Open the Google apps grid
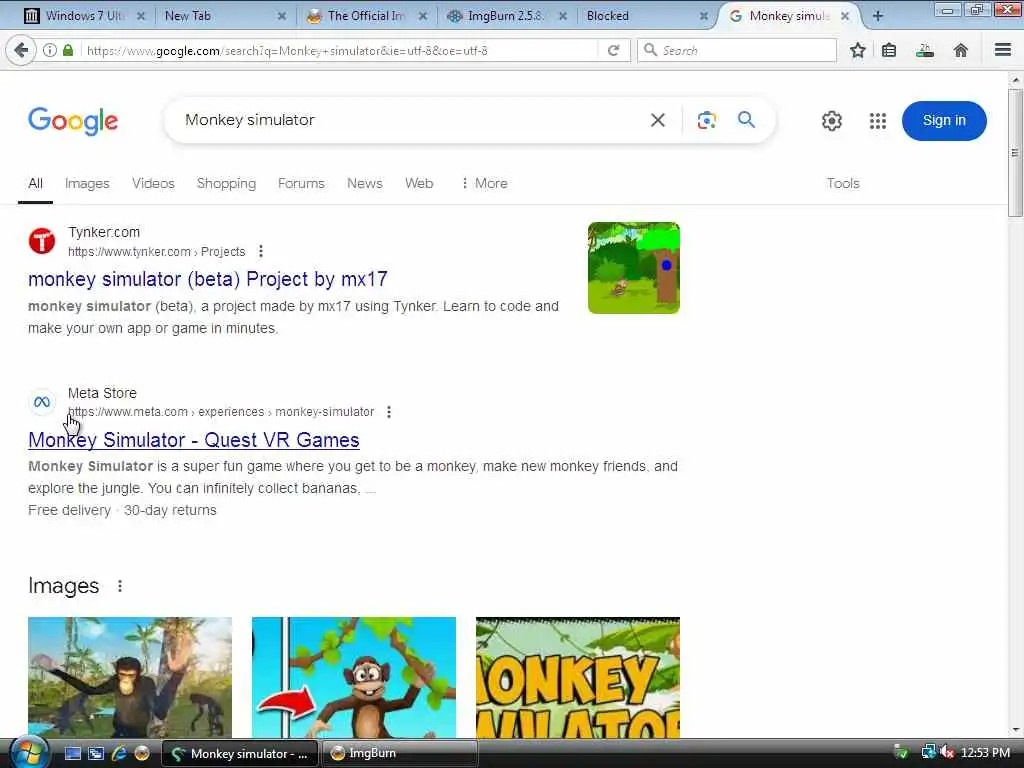The width and height of the screenshot is (1024, 768). pyautogui.click(x=878, y=121)
